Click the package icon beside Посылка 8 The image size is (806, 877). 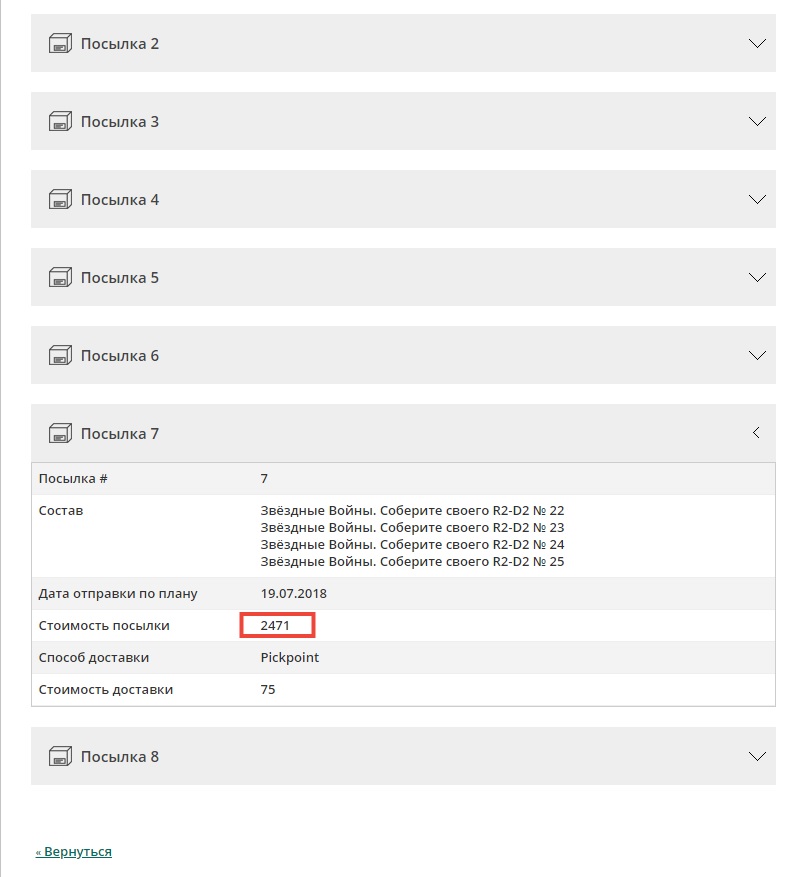(61, 756)
